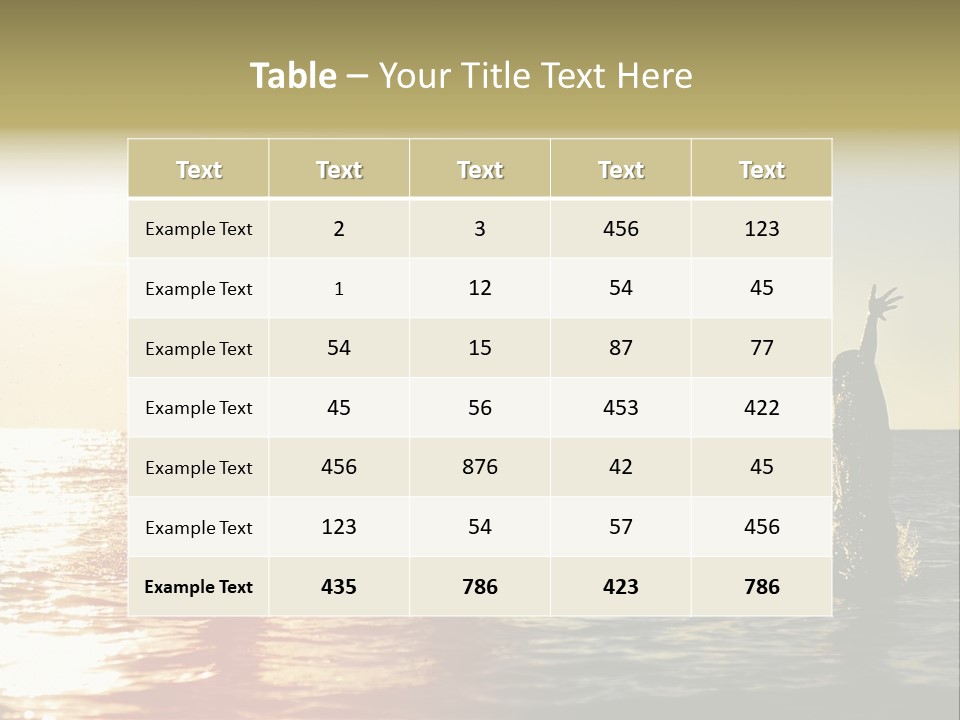Screen dimensions: 960x720
Task: Click the third column 'Text' header
Action: click(x=480, y=169)
